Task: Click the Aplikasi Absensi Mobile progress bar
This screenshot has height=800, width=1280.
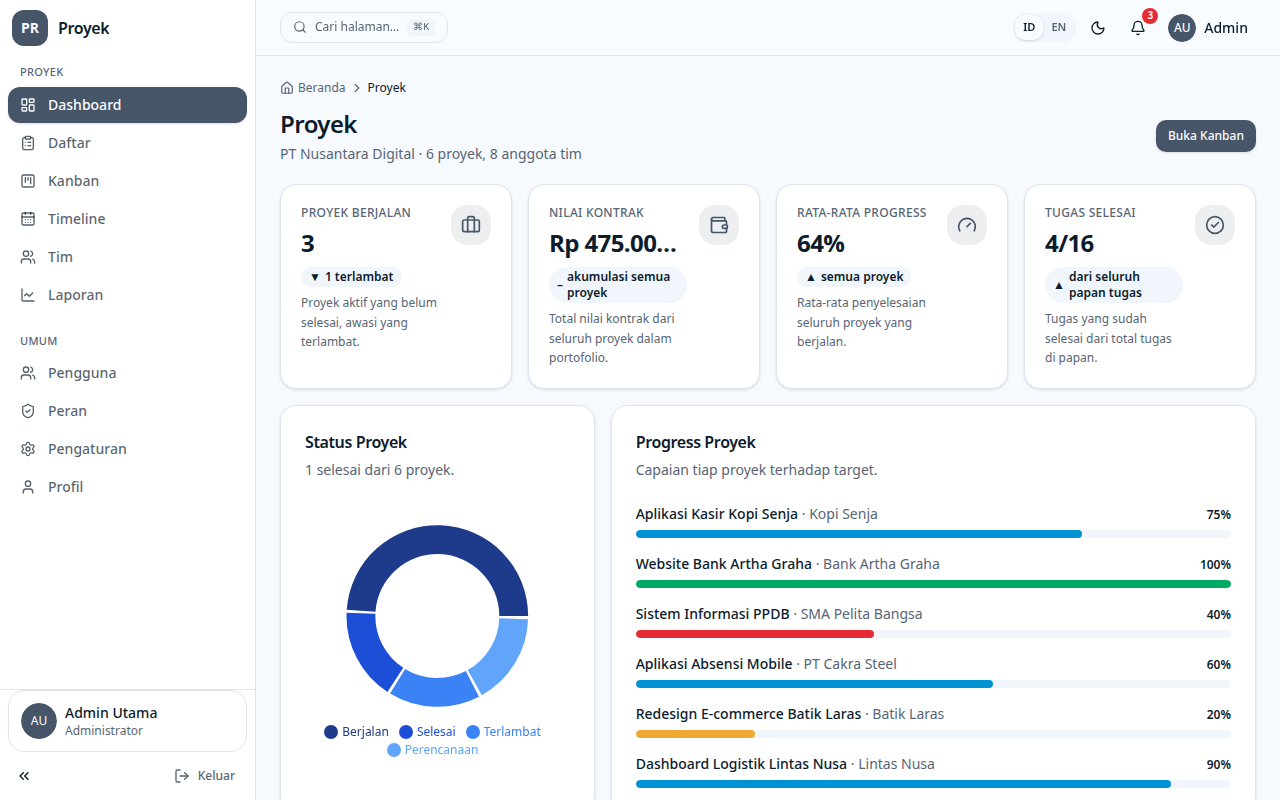Action: point(933,684)
